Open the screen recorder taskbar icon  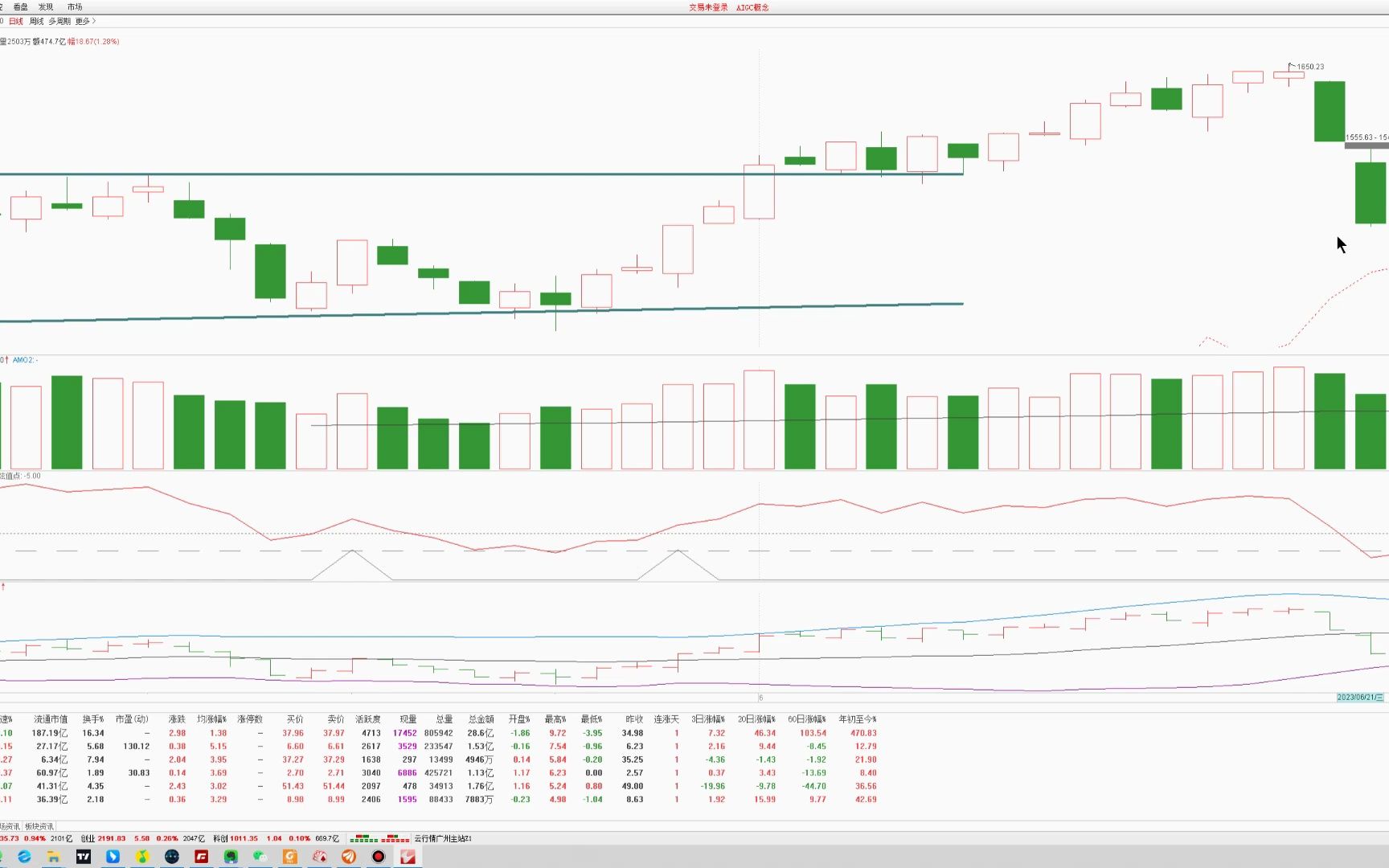(x=379, y=857)
